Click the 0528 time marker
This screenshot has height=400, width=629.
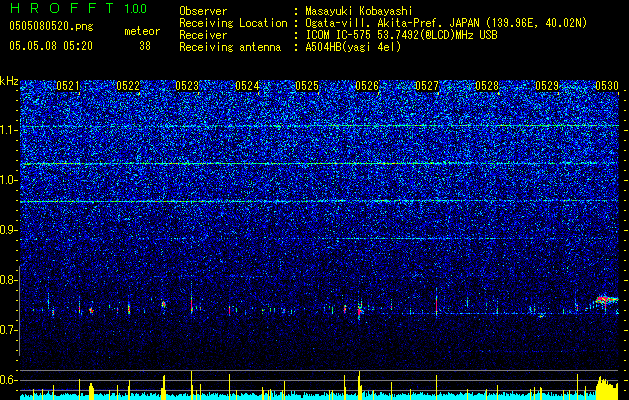point(487,86)
